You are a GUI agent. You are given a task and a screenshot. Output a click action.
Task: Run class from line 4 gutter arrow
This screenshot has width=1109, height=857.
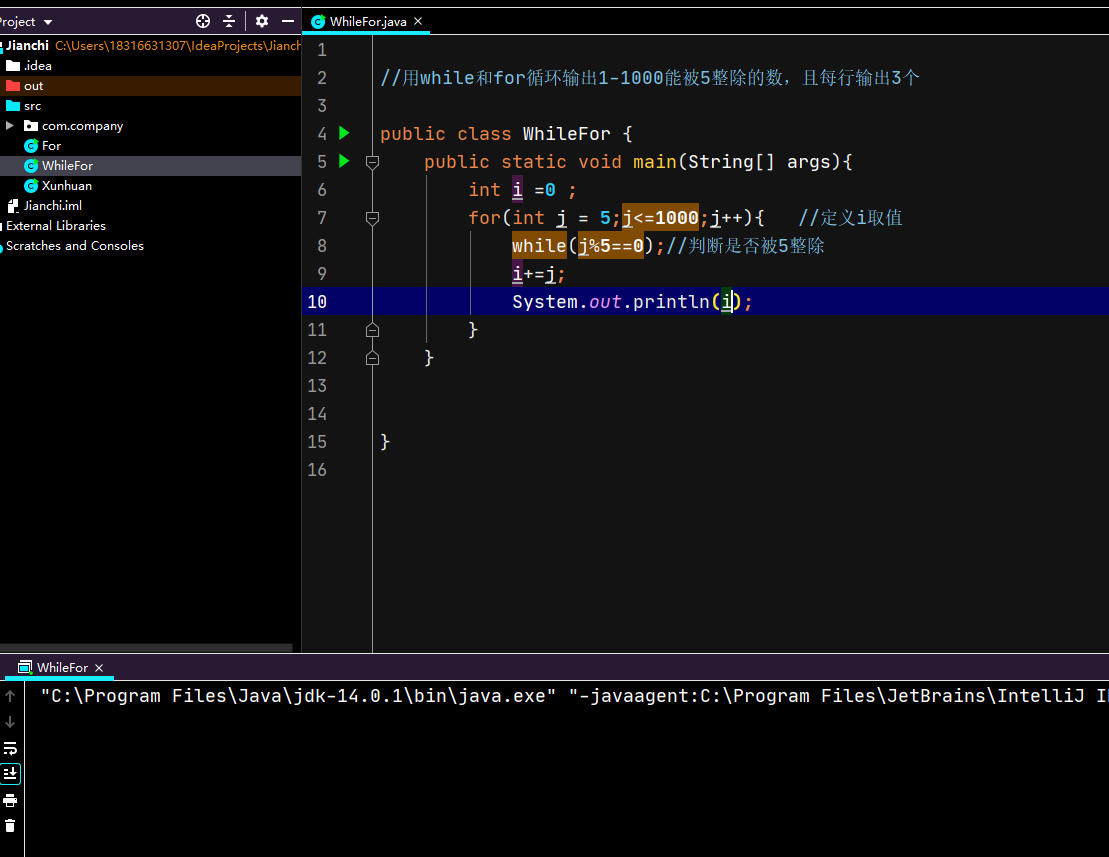[344, 133]
